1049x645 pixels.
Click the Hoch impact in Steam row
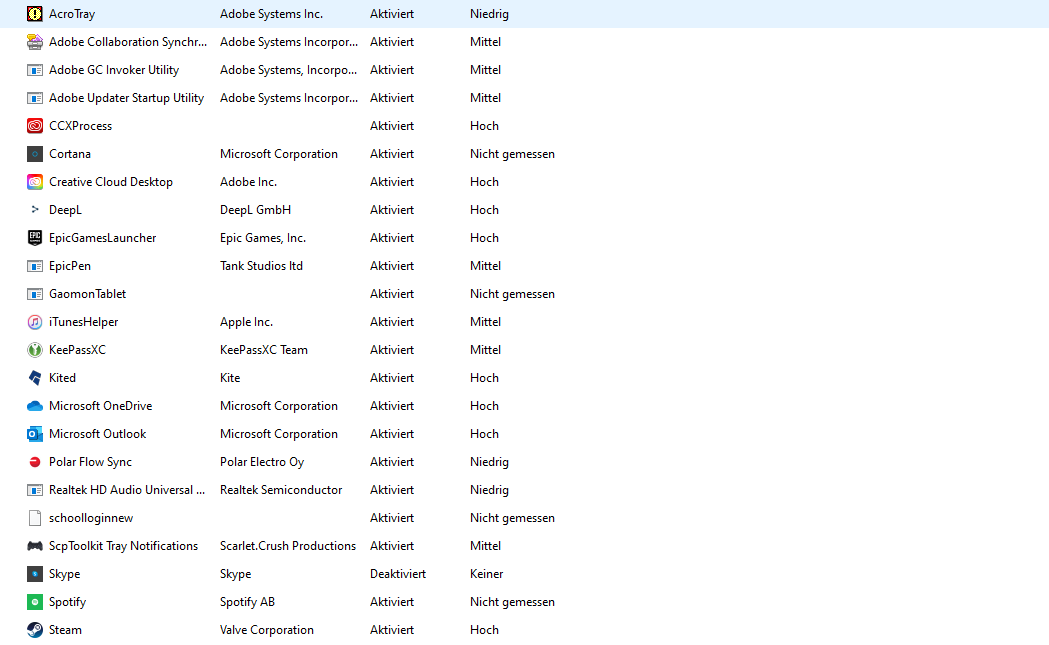coord(484,630)
